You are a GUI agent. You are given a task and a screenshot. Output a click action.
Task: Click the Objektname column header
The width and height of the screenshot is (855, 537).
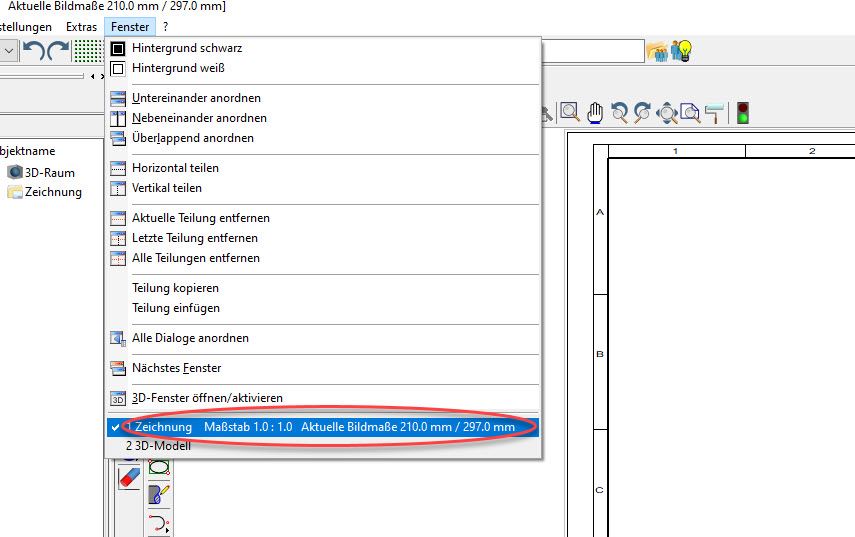pos(27,151)
